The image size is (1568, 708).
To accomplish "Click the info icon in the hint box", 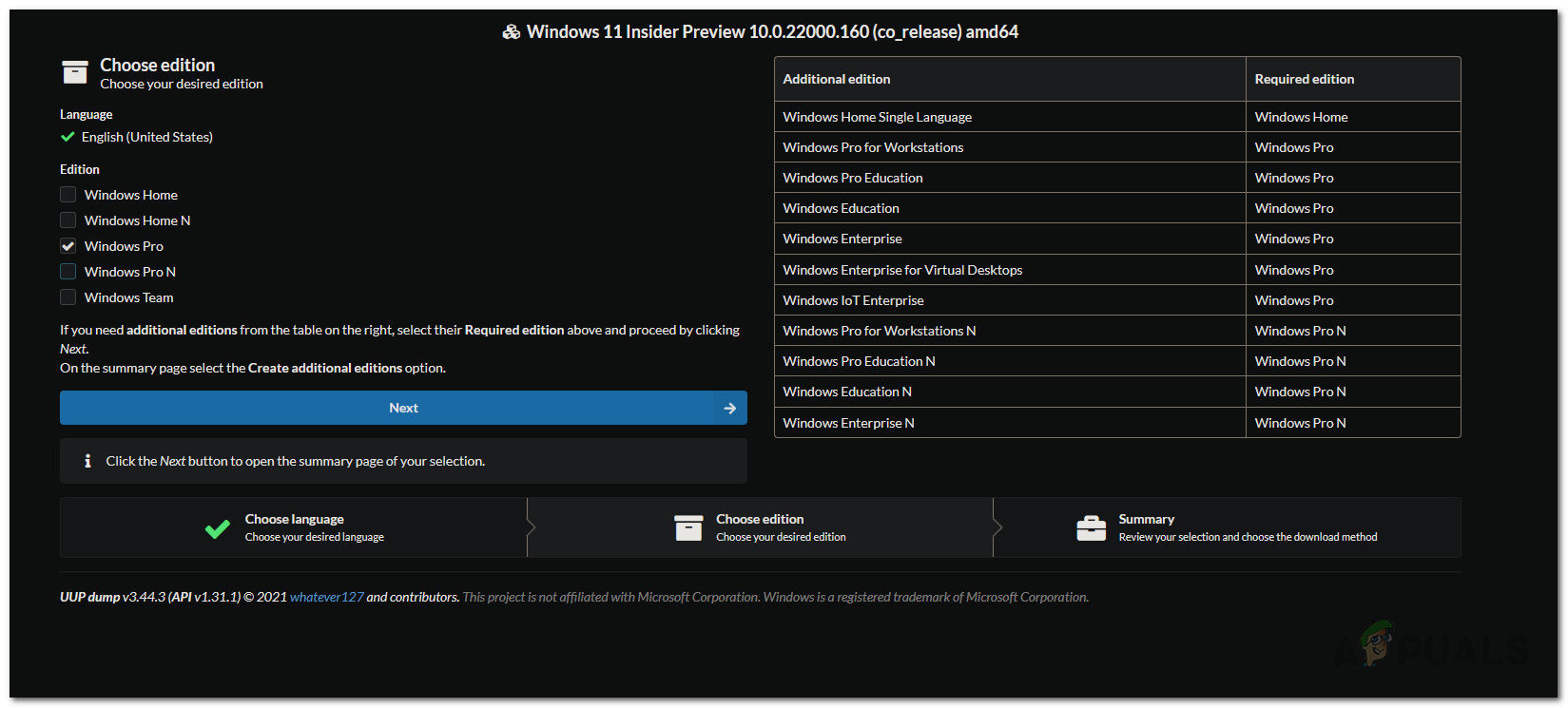I will 87,461.
